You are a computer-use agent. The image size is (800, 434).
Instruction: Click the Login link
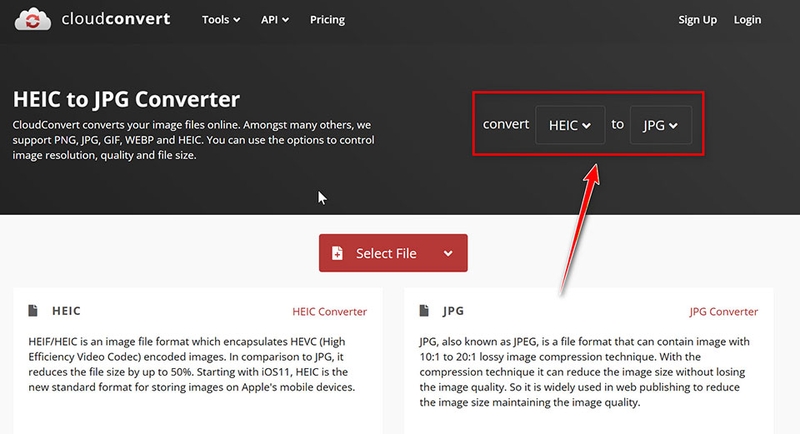(x=747, y=20)
